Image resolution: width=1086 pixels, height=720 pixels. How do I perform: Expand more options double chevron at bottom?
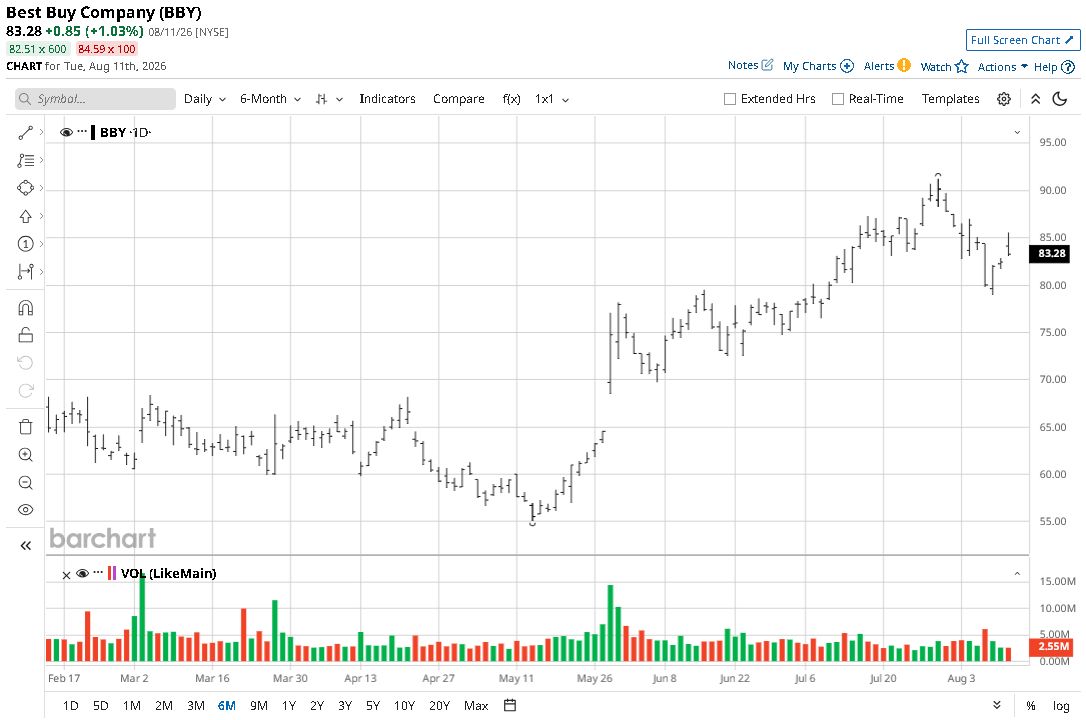(x=997, y=705)
